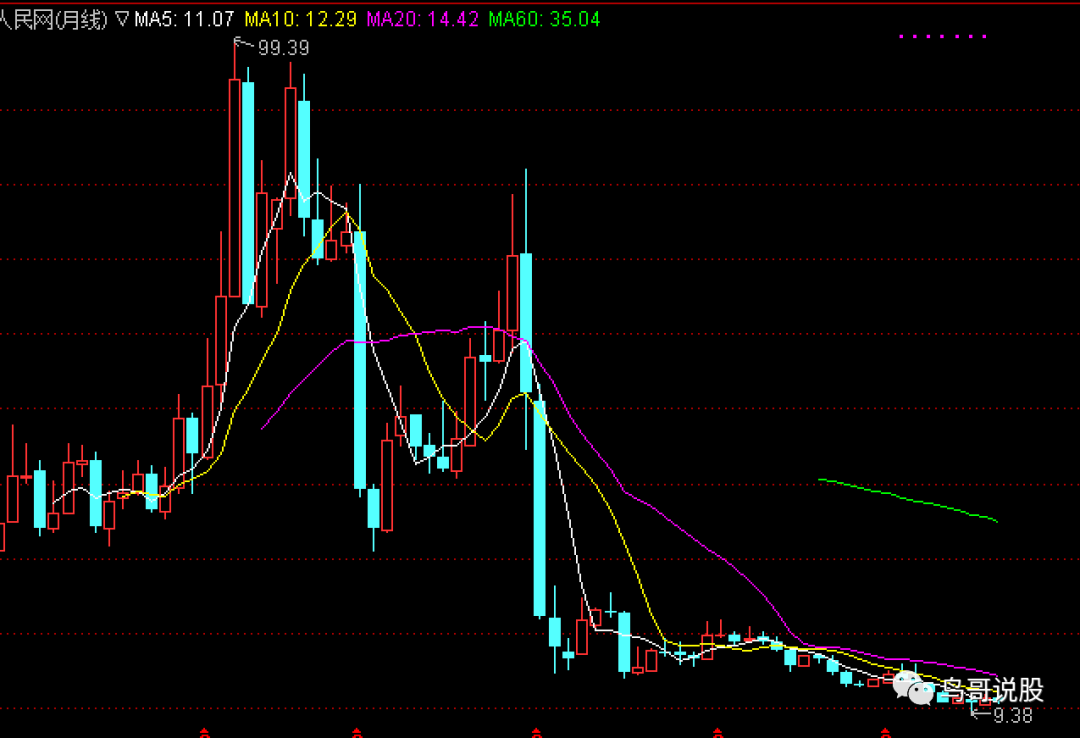Image resolution: width=1080 pixels, height=738 pixels.
Task: Click the 人民网(月线) chart title
Action: pos(53,19)
